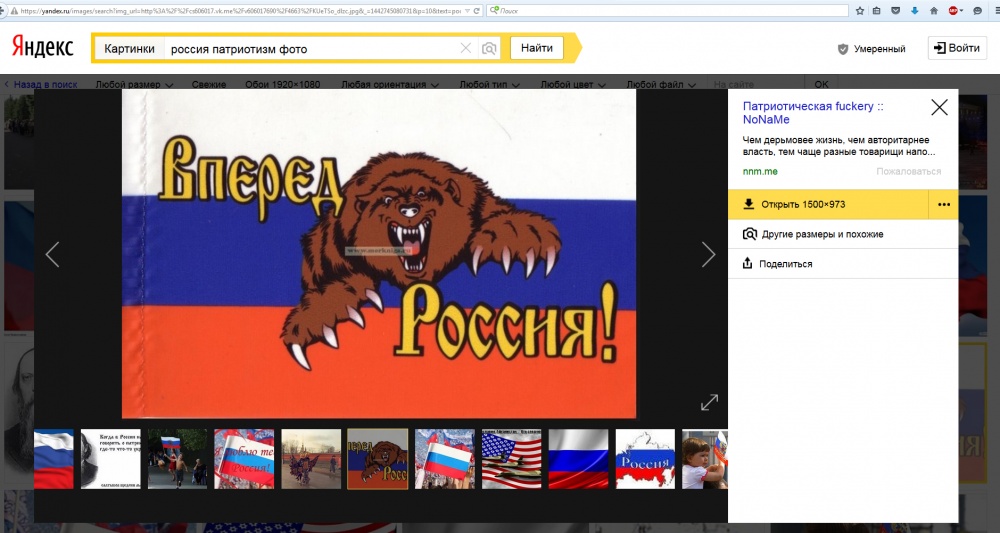Image resolution: width=1000 pixels, height=533 pixels.
Task: Expand the Любой тип filter
Action: click(489, 84)
